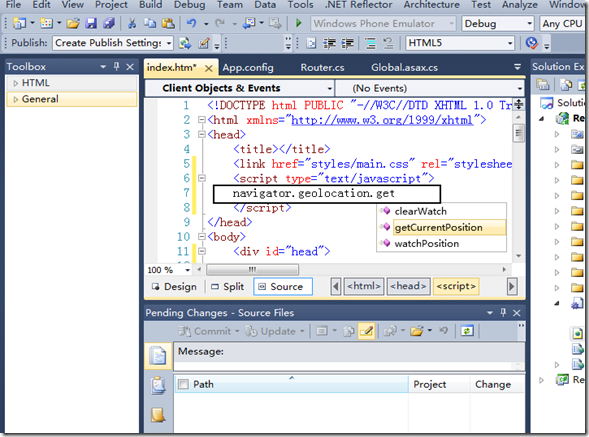
Task: Open the 100 % zoom dropdown
Action: coord(187,270)
